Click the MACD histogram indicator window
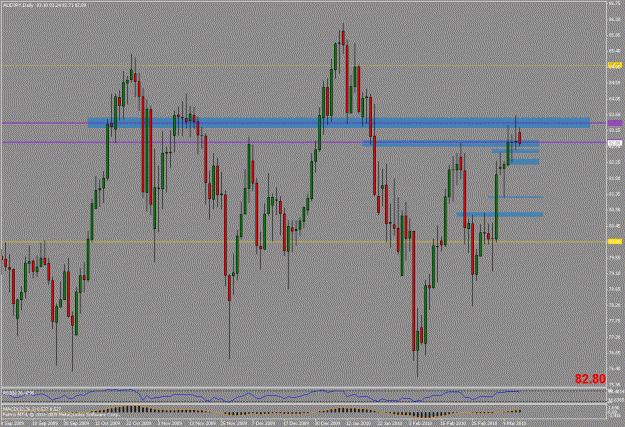Screen dimensions: 625x427 coord(304,412)
